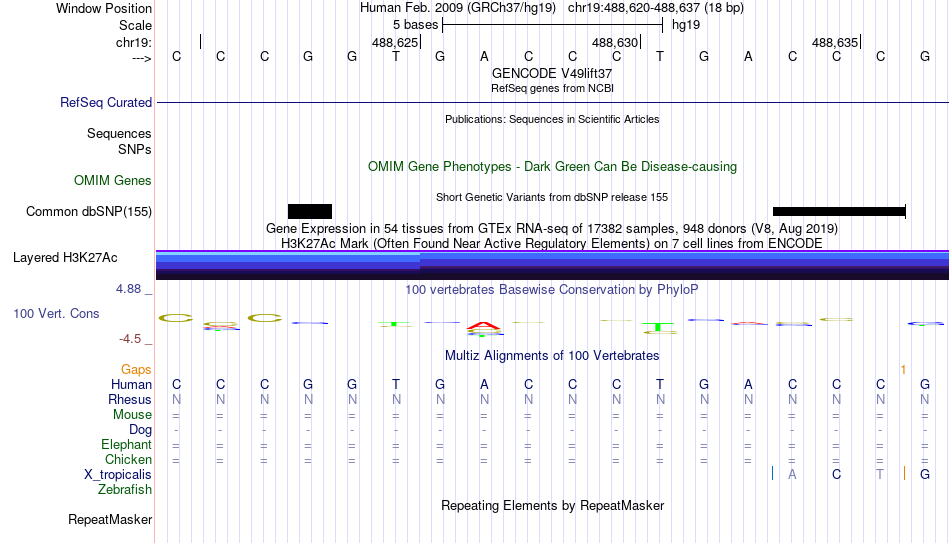Viewport: 950px width, 543px height.
Task: Click the orange gap count 1 marker
Action: (903, 370)
